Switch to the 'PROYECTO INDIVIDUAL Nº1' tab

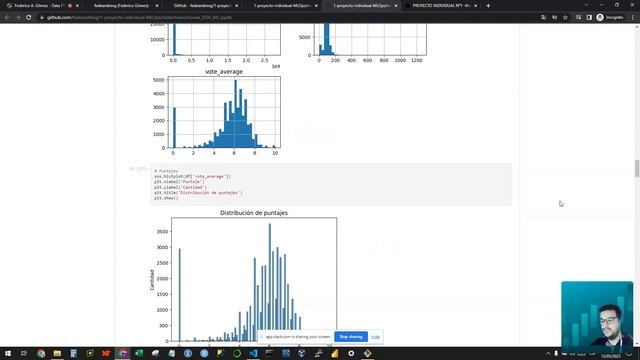(x=440, y=6)
